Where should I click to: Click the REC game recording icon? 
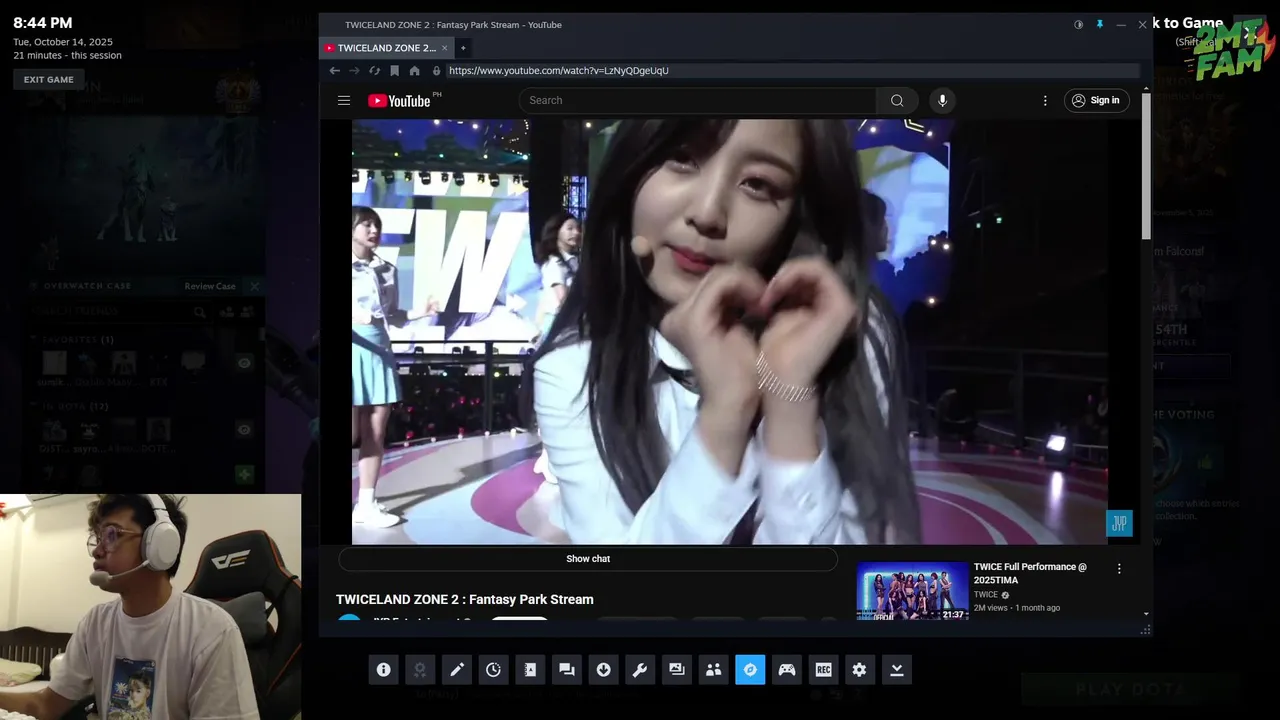tap(823, 670)
